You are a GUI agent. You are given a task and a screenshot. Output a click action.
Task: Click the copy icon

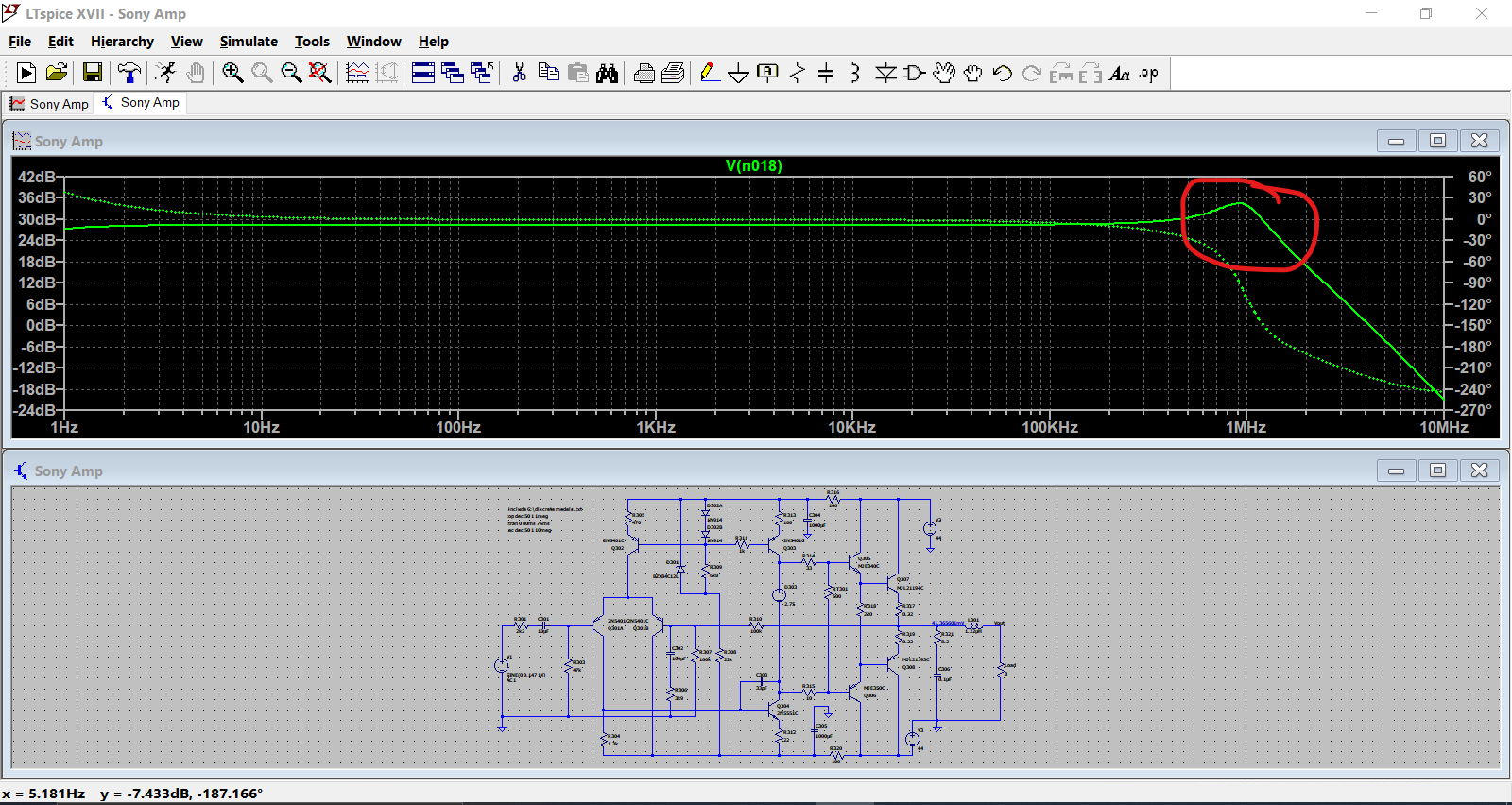pos(548,73)
